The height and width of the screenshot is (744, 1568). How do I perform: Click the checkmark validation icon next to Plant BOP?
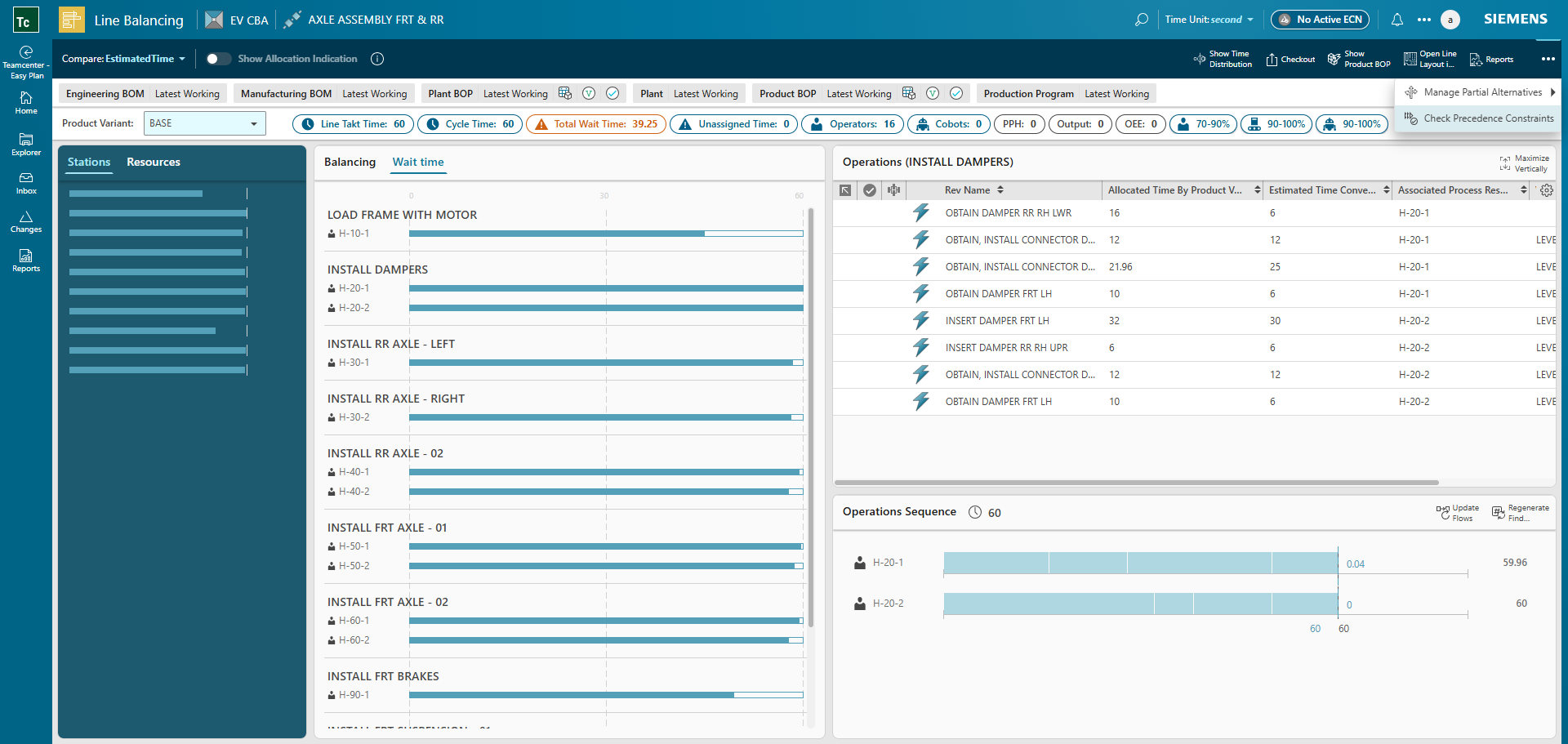pos(613,93)
